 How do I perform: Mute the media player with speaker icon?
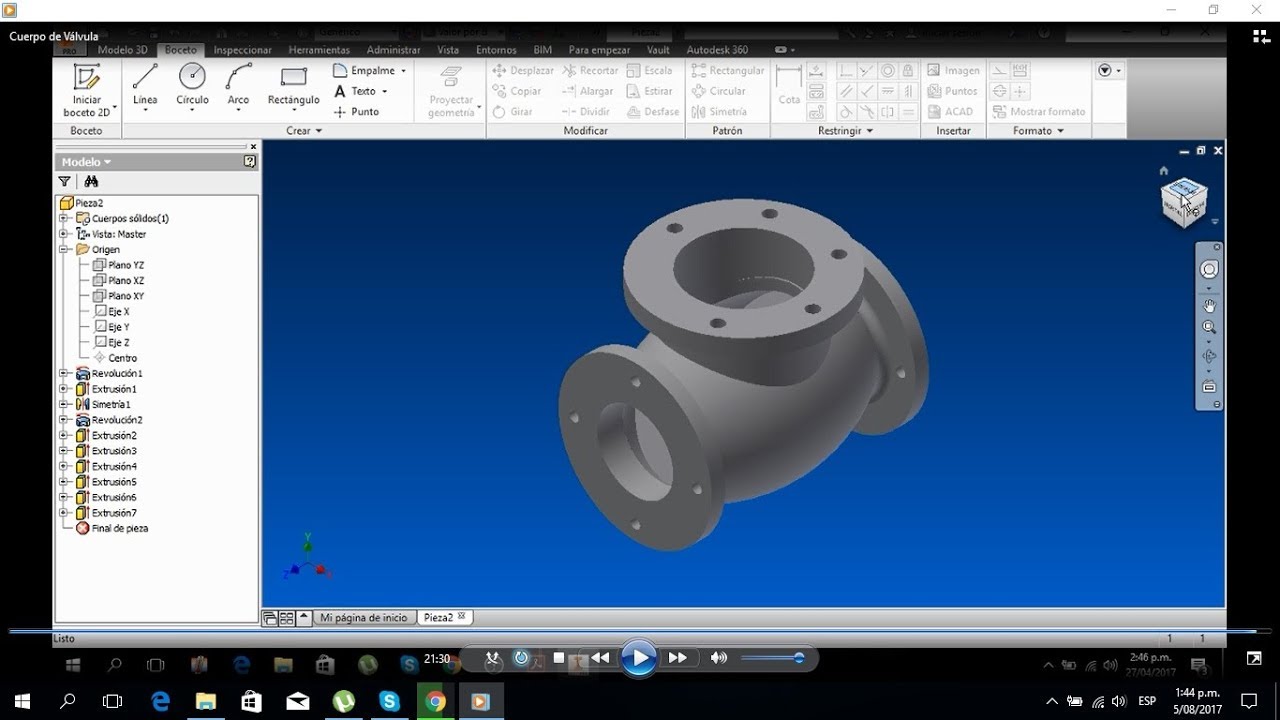[x=718, y=658]
